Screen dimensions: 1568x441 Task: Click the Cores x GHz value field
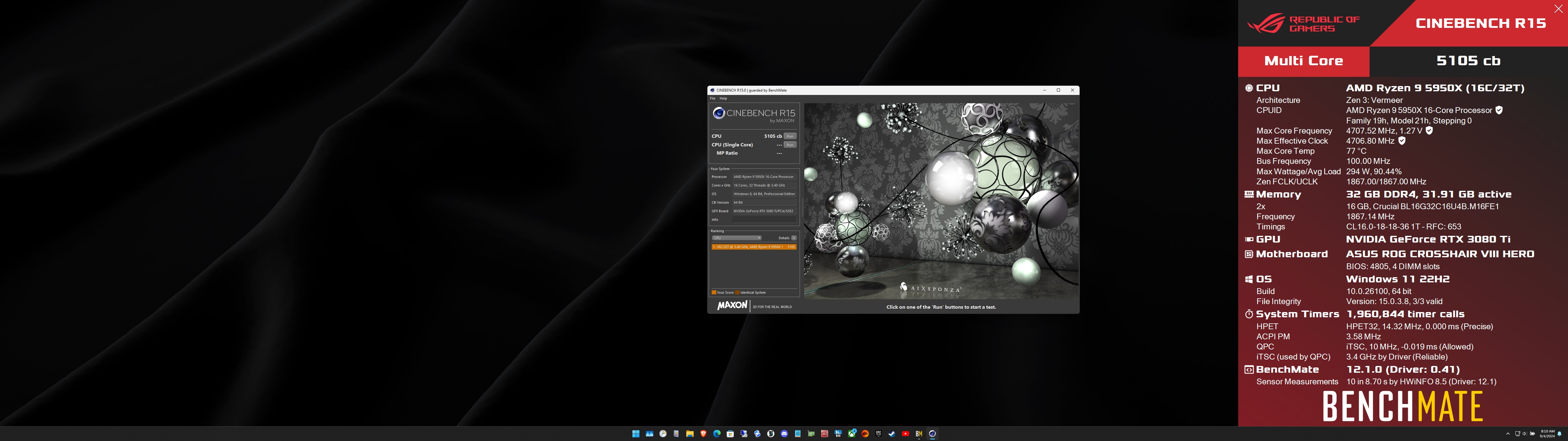[764, 185]
